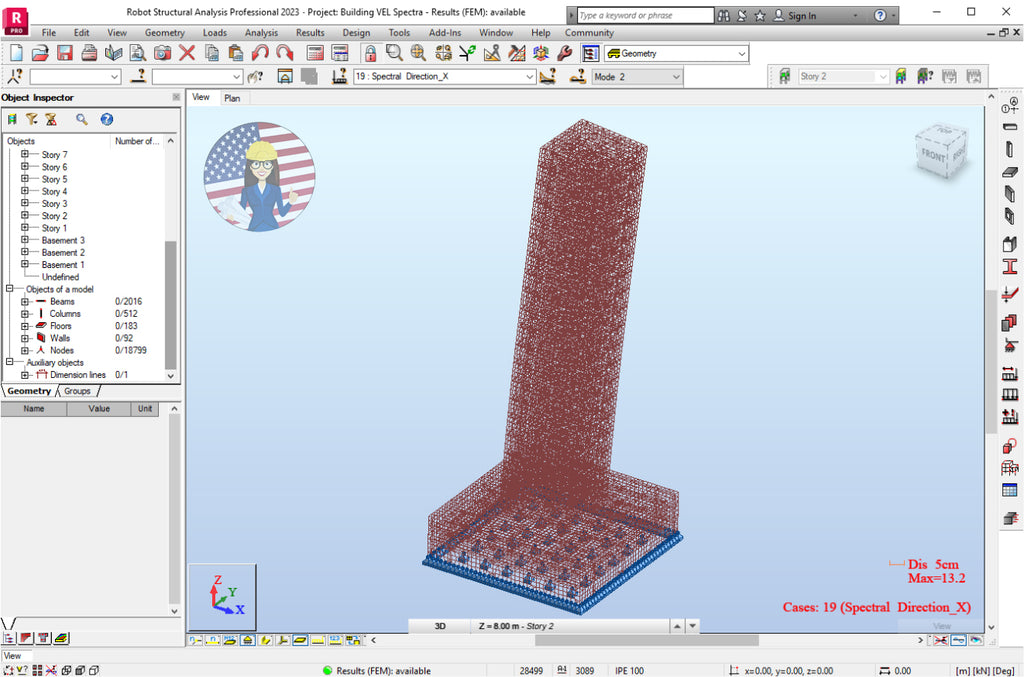
Task: Select the I-beam Sections tool on right toolbar
Action: click(1010, 267)
